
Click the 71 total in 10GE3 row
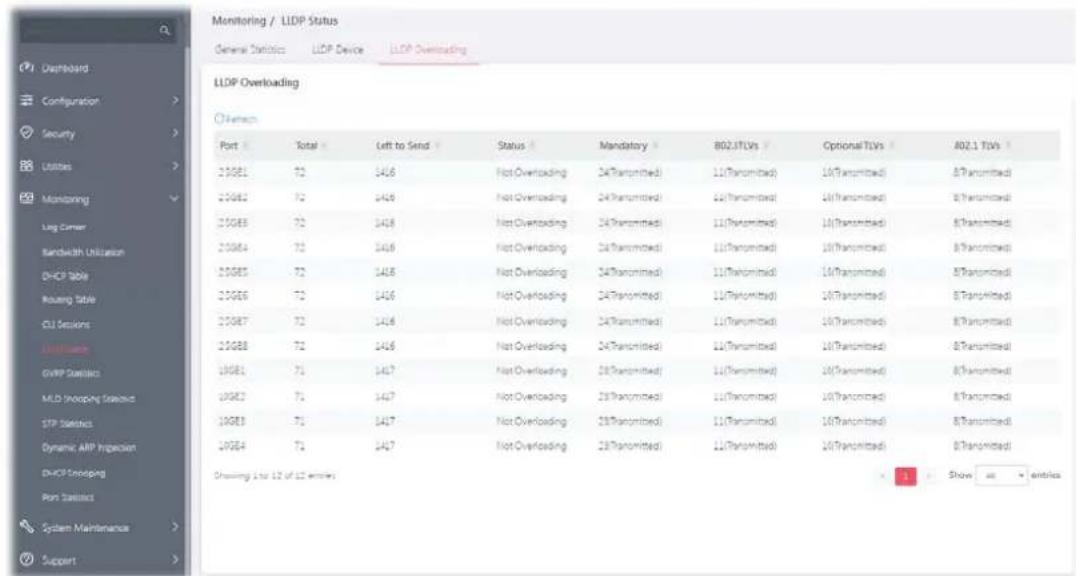(301, 421)
